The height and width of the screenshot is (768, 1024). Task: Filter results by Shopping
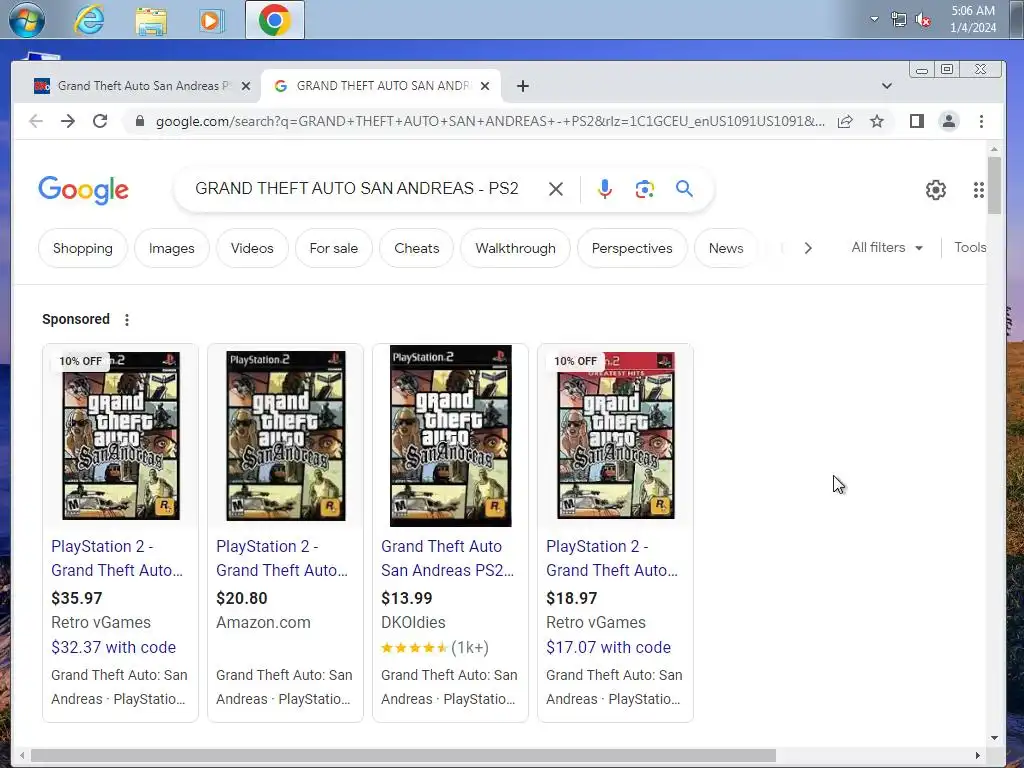click(x=83, y=248)
